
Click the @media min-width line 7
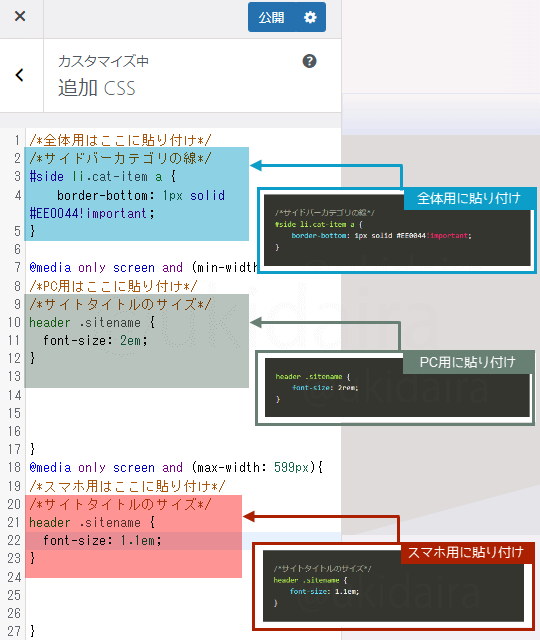tap(144, 268)
